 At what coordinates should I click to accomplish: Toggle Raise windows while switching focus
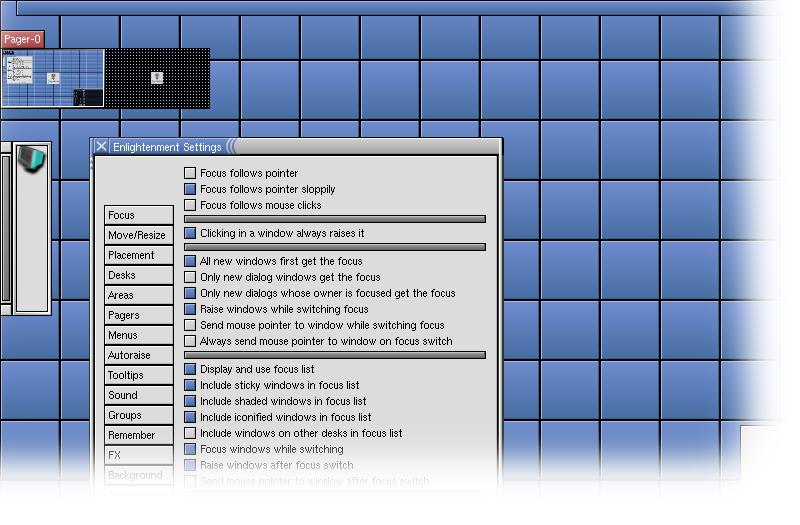click(190, 309)
